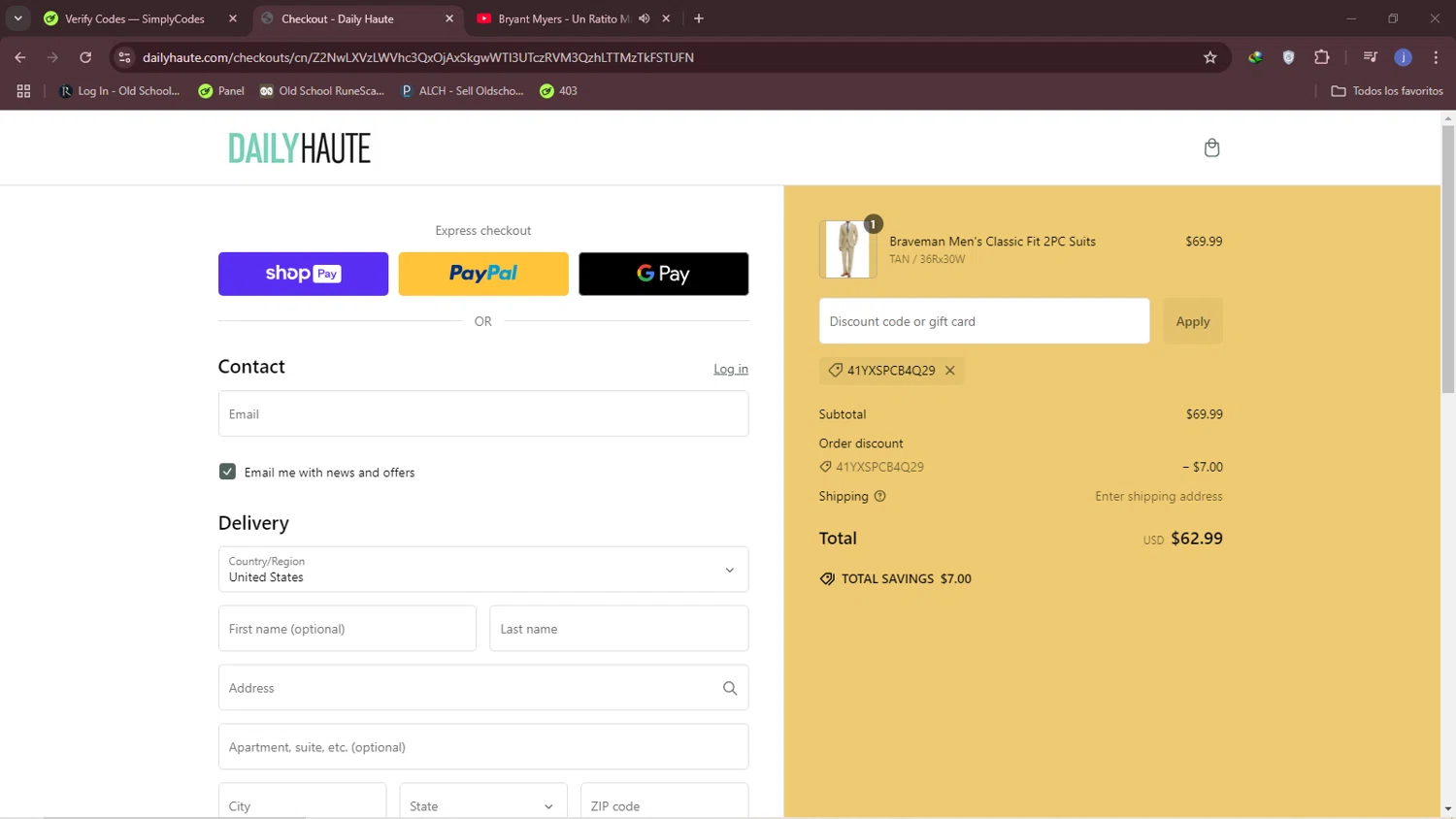Close the Bryant Myers YouTube tab
Screen dimensions: 1456x819
tap(666, 18)
